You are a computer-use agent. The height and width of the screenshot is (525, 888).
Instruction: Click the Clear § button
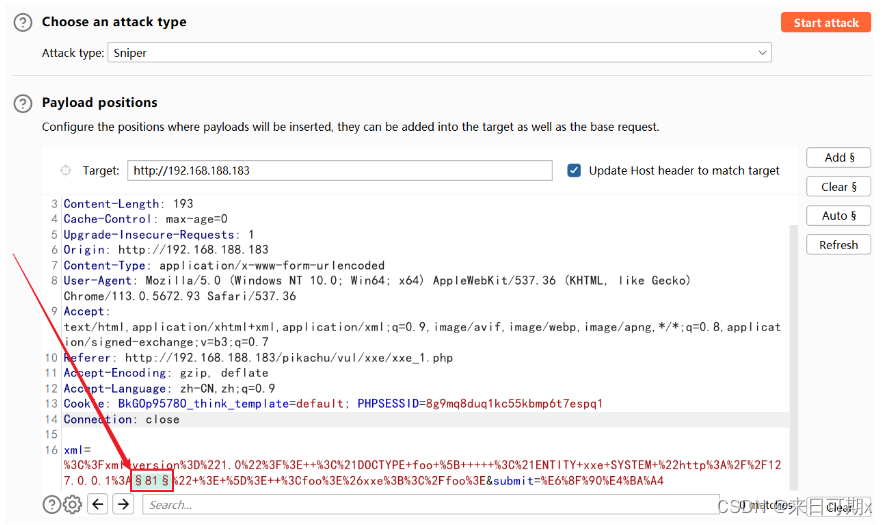coord(838,187)
